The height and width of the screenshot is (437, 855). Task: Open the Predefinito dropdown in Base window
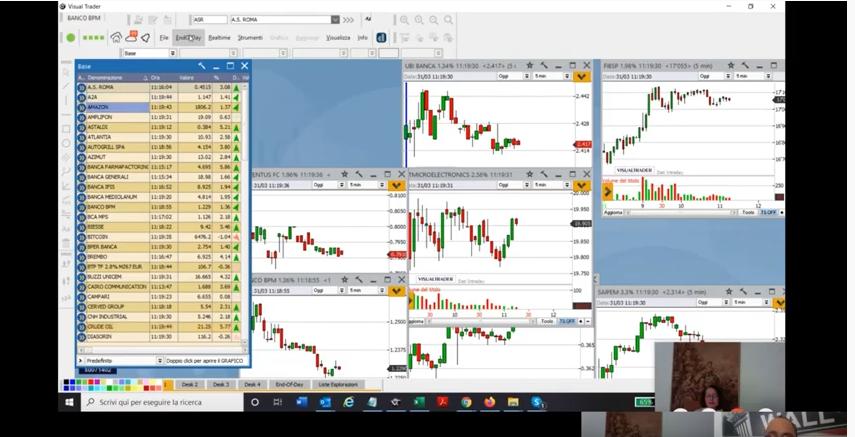pos(160,361)
